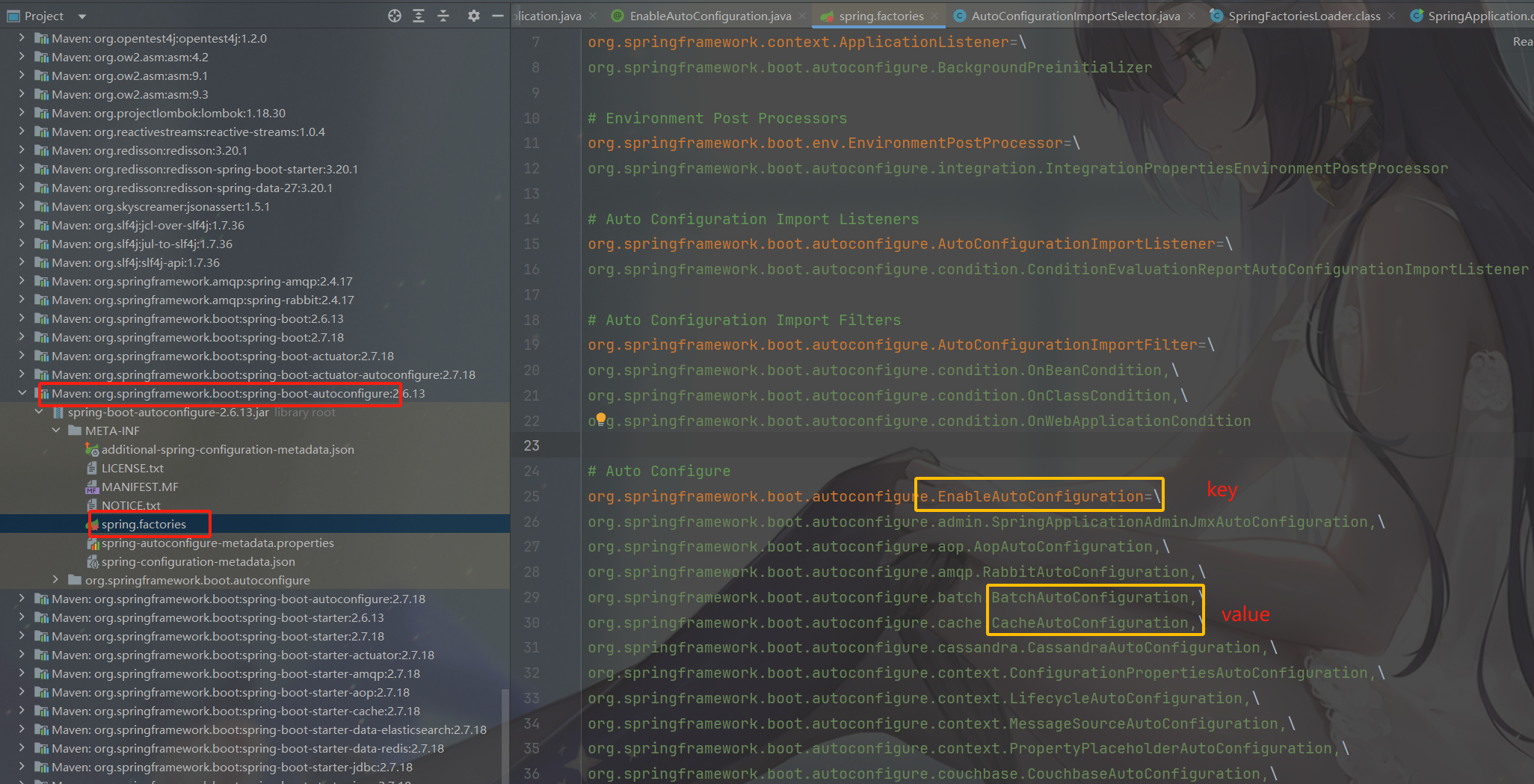
Task: Collapse the META-INF folder
Action: [x=56, y=430]
